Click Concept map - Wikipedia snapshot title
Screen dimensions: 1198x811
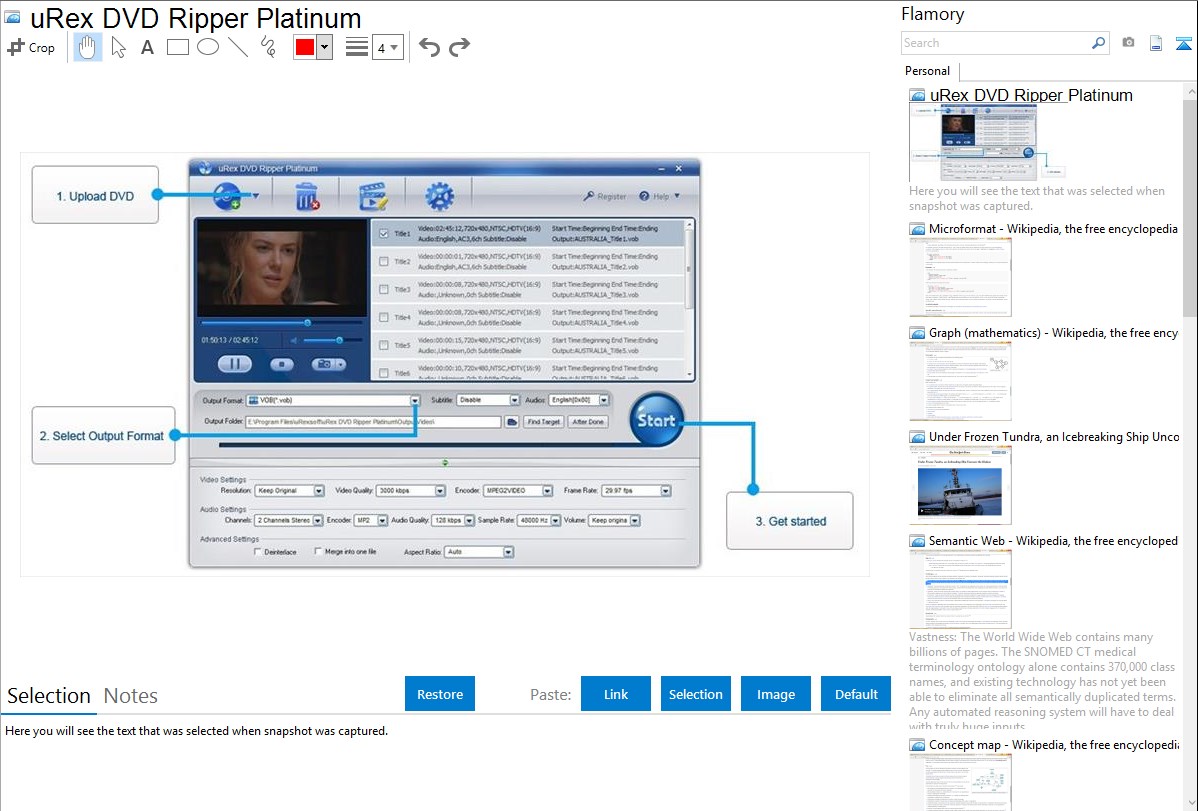pos(1054,744)
